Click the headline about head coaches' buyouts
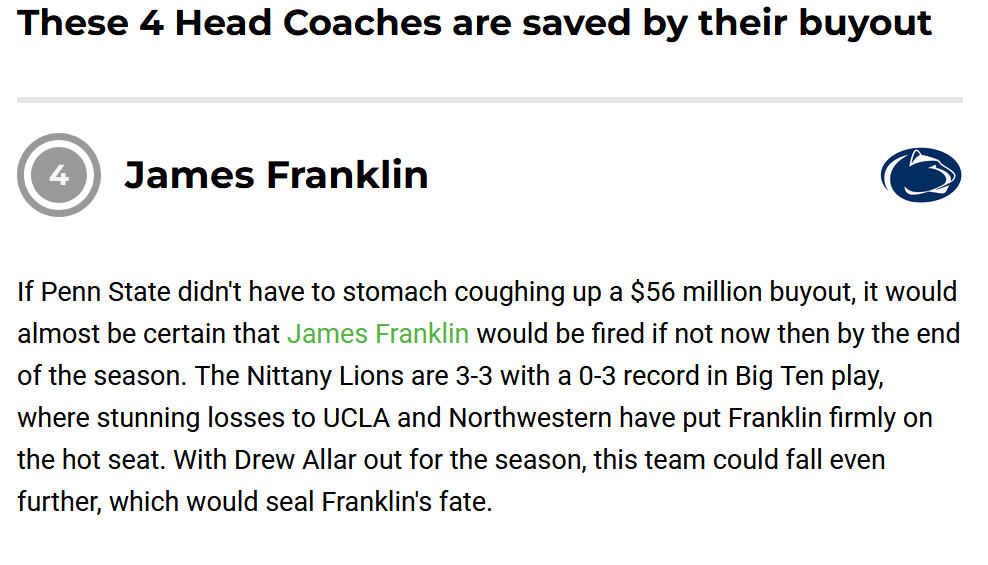Viewport: 988px width, 565px height. [475, 22]
